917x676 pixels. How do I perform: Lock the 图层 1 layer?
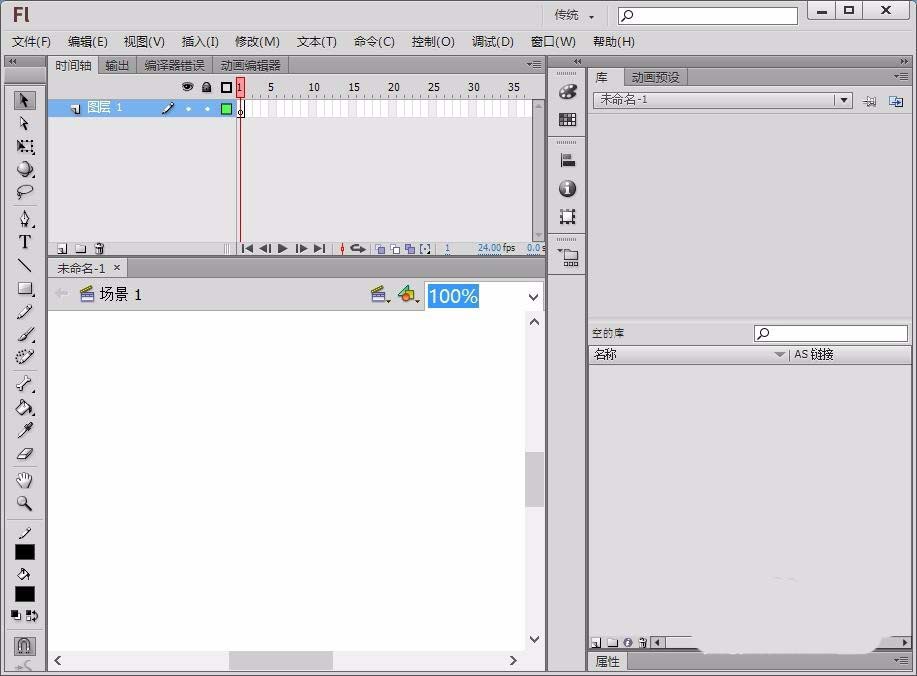point(203,107)
